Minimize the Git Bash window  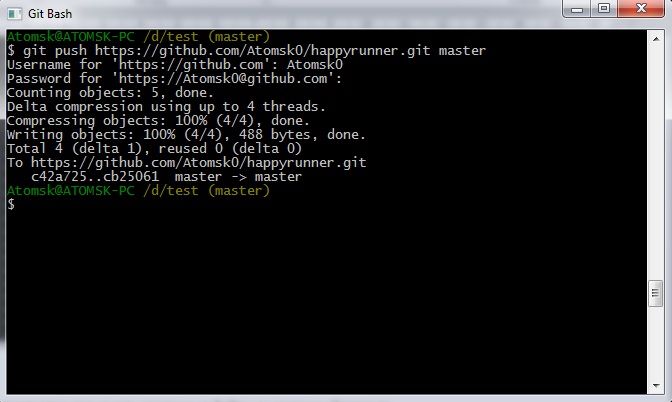(x=577, y=9)
